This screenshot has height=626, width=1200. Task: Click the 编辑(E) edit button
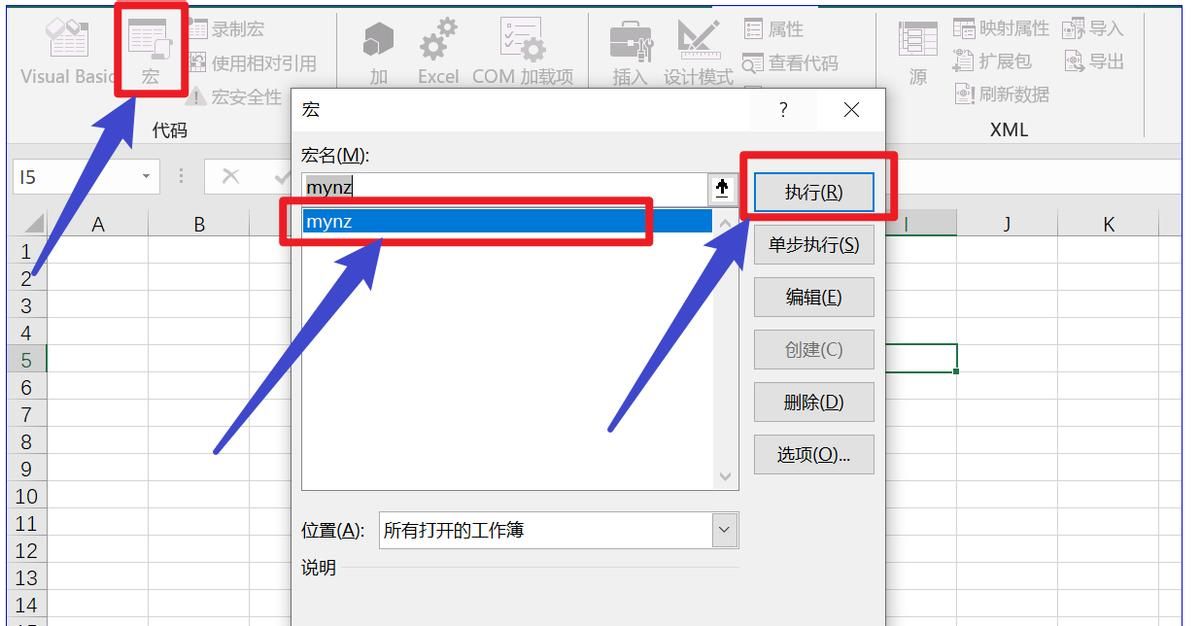[813, 297]
